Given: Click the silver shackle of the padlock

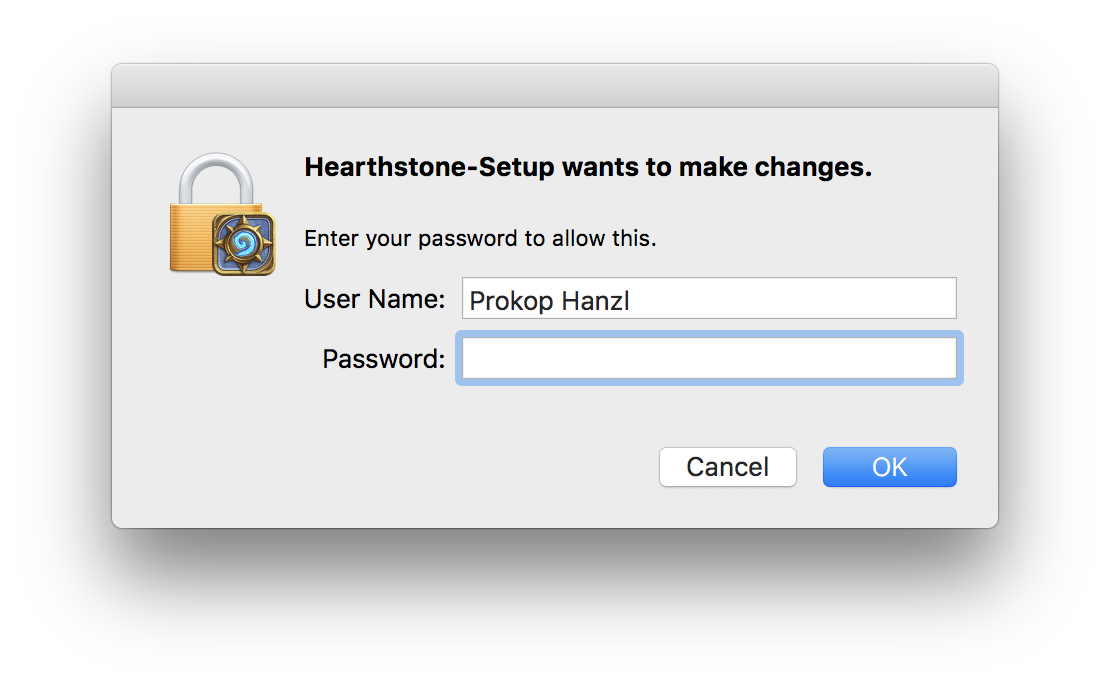Looking at the screenshot, I should click(216, 177).
